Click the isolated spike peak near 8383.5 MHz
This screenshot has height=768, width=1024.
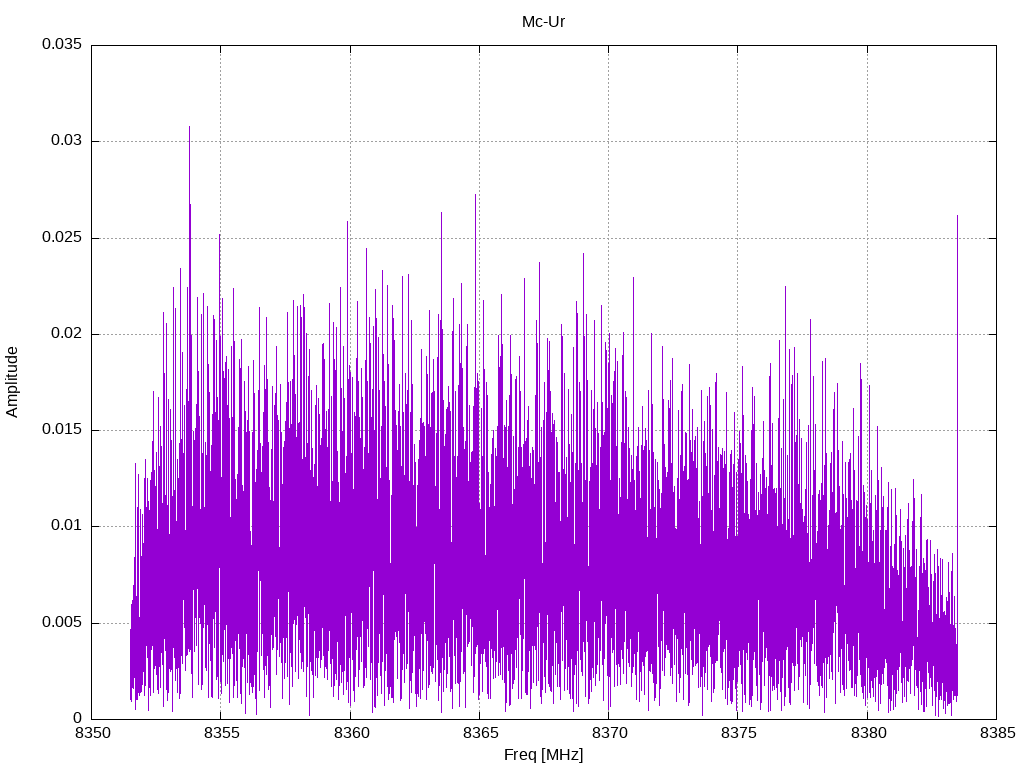957,216
